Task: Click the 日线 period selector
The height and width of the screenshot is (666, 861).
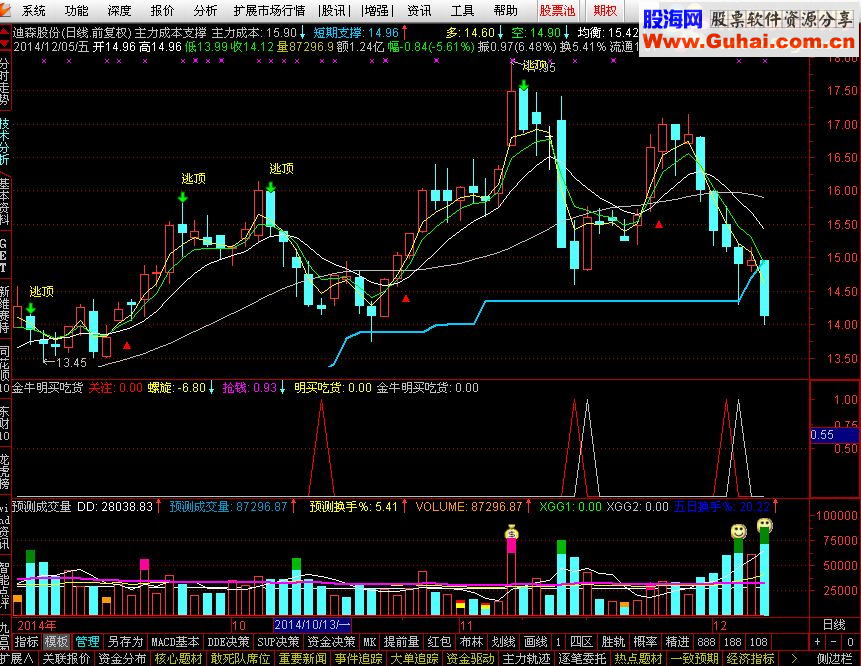Action: tap(834, 625)
